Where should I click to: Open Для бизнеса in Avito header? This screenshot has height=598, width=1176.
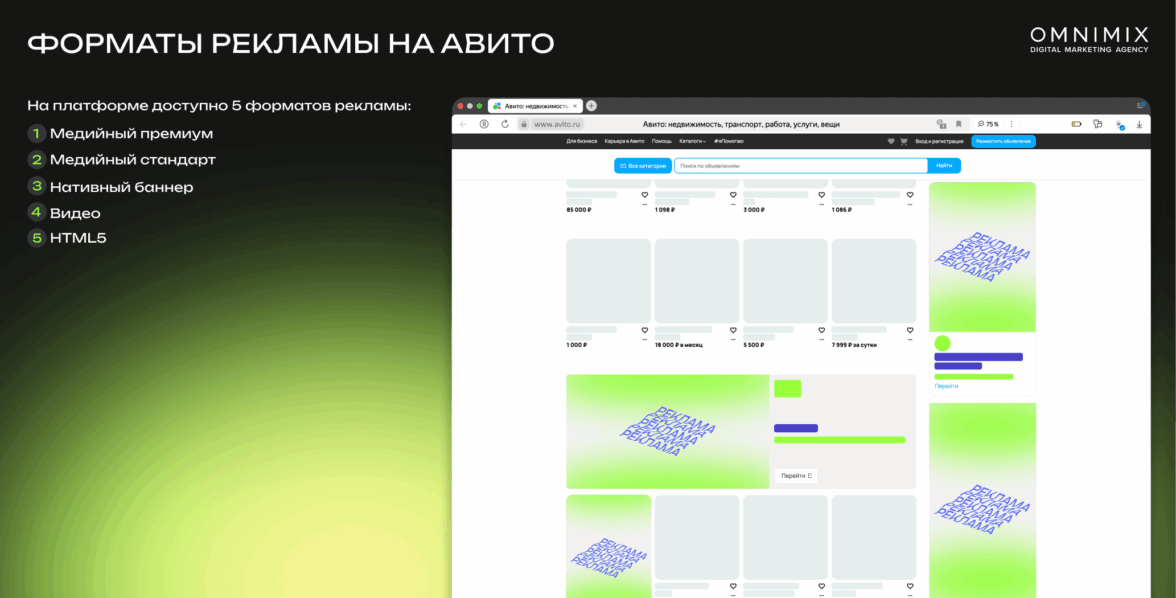[x=582, y=141]
